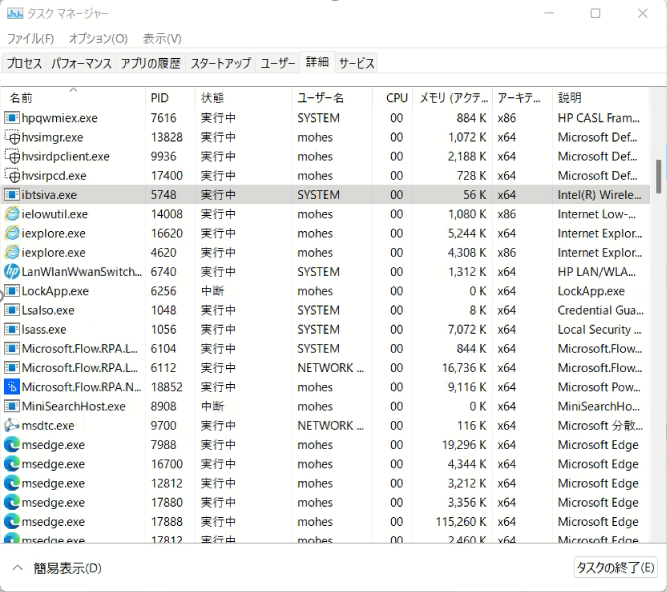Sort by the 名前 column header
Screen dimensions: 667x592
point(73,98)
